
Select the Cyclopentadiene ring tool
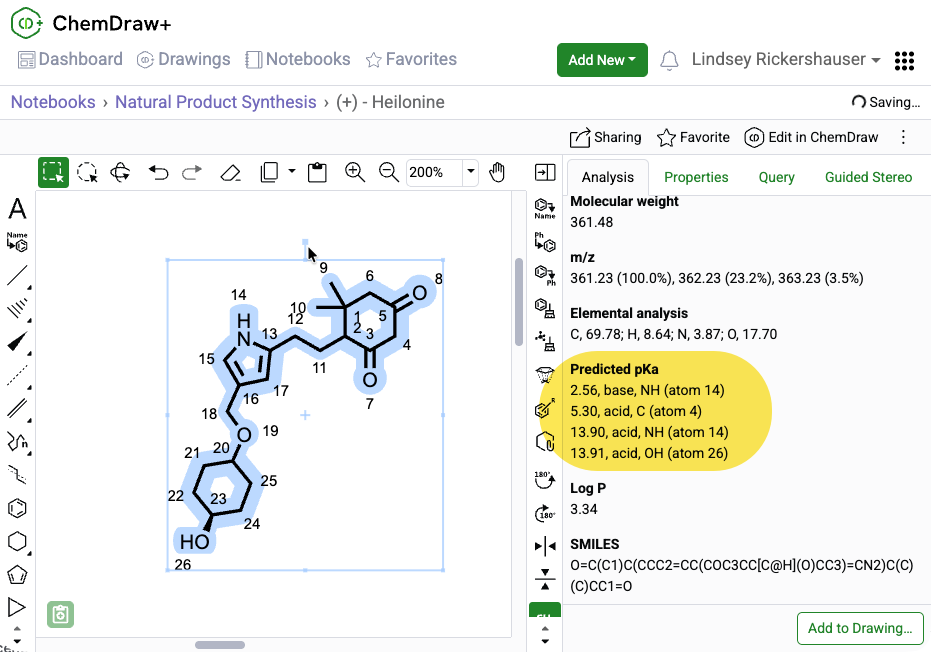[17, 574]
